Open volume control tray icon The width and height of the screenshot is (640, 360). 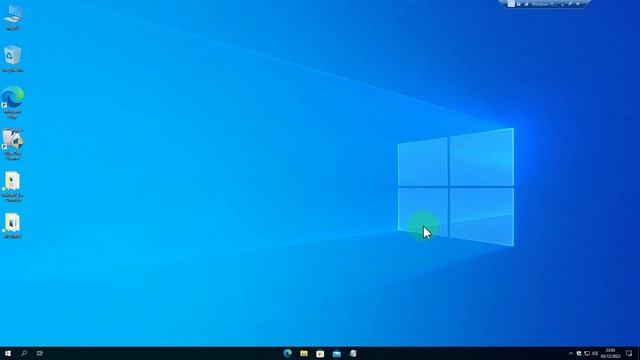[595, 353]
